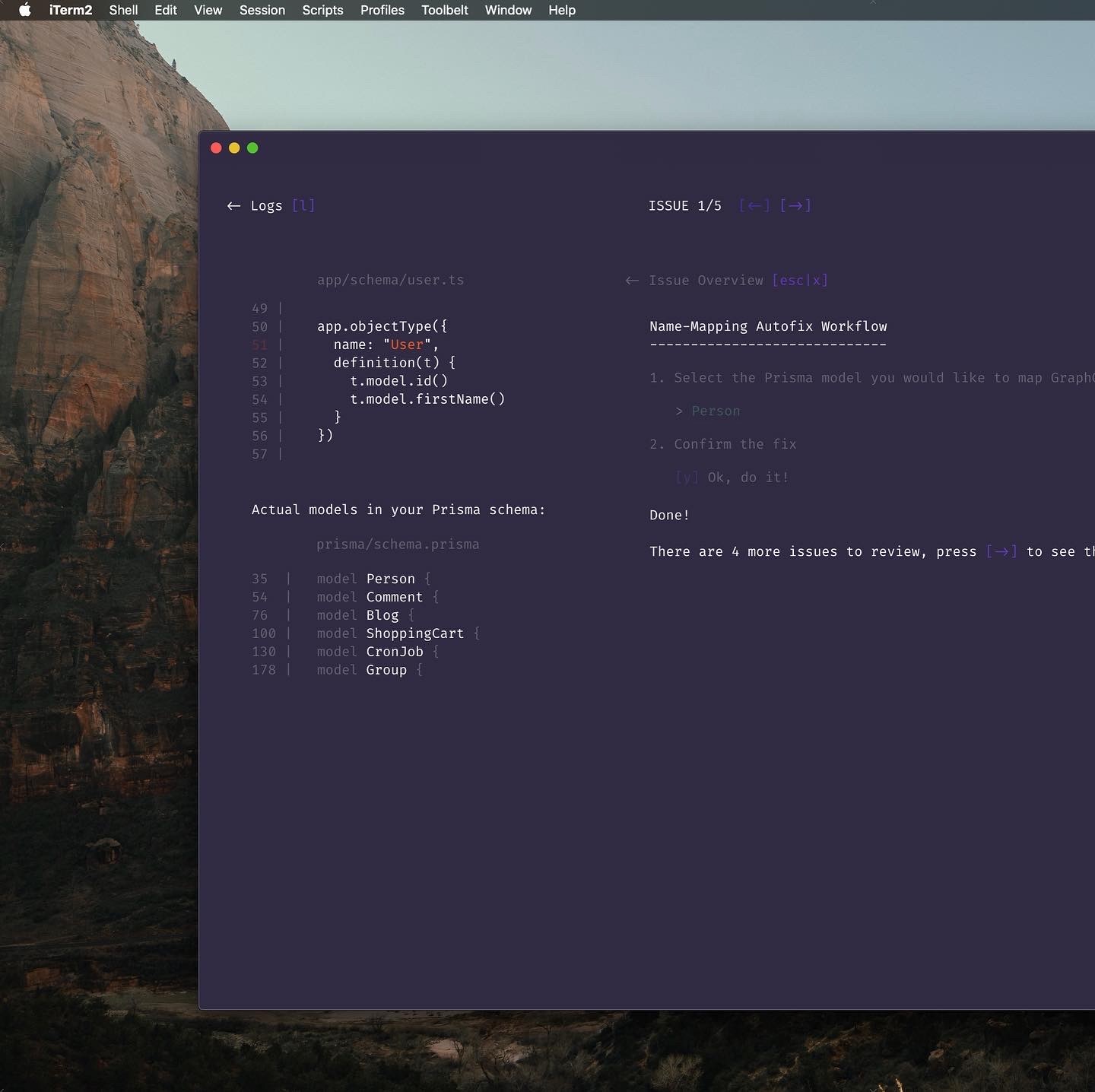Image resolution: width=1095 pixels, height=1092 pixels.
Task: Click the inline next arrow in remaining issues message
Action: tap(1001, 552)
